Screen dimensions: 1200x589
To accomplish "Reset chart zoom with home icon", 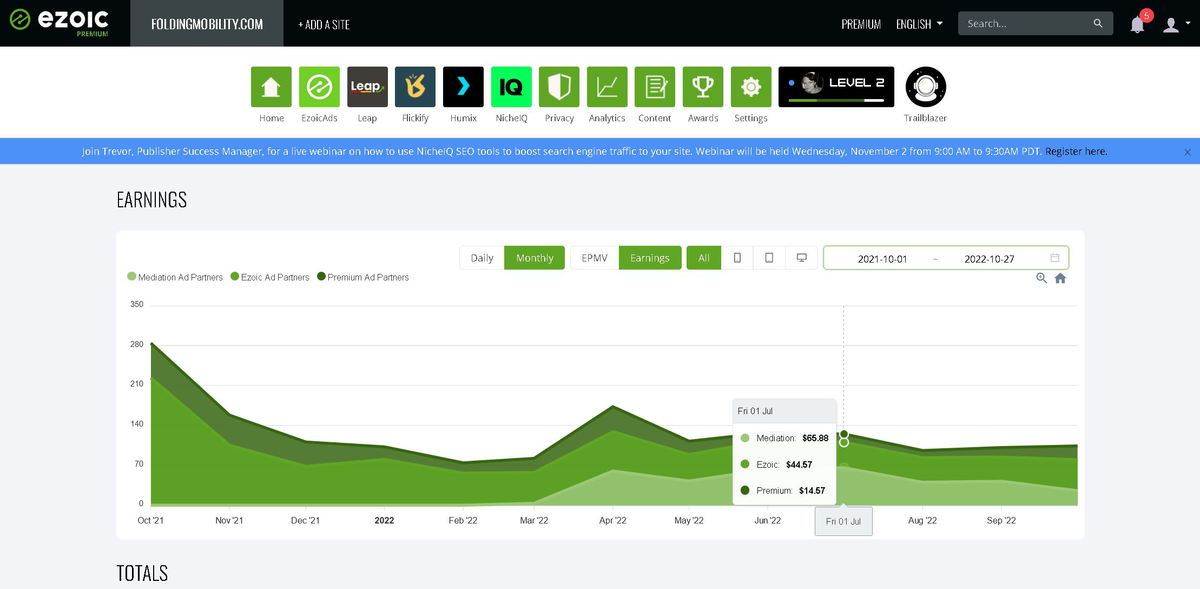I will [x=1060, y=278].
